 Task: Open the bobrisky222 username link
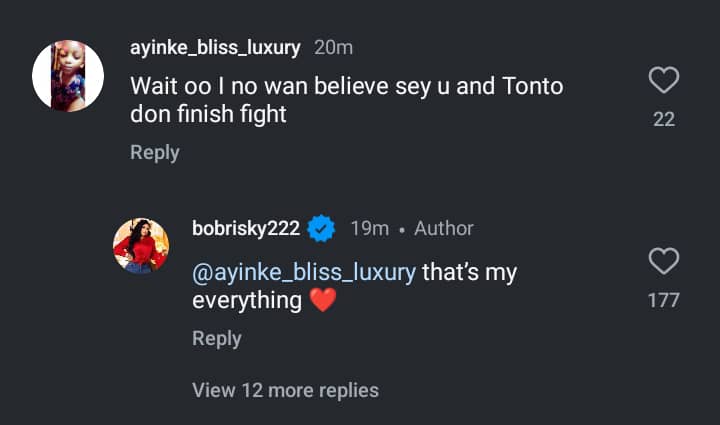[x=246, y=229]
